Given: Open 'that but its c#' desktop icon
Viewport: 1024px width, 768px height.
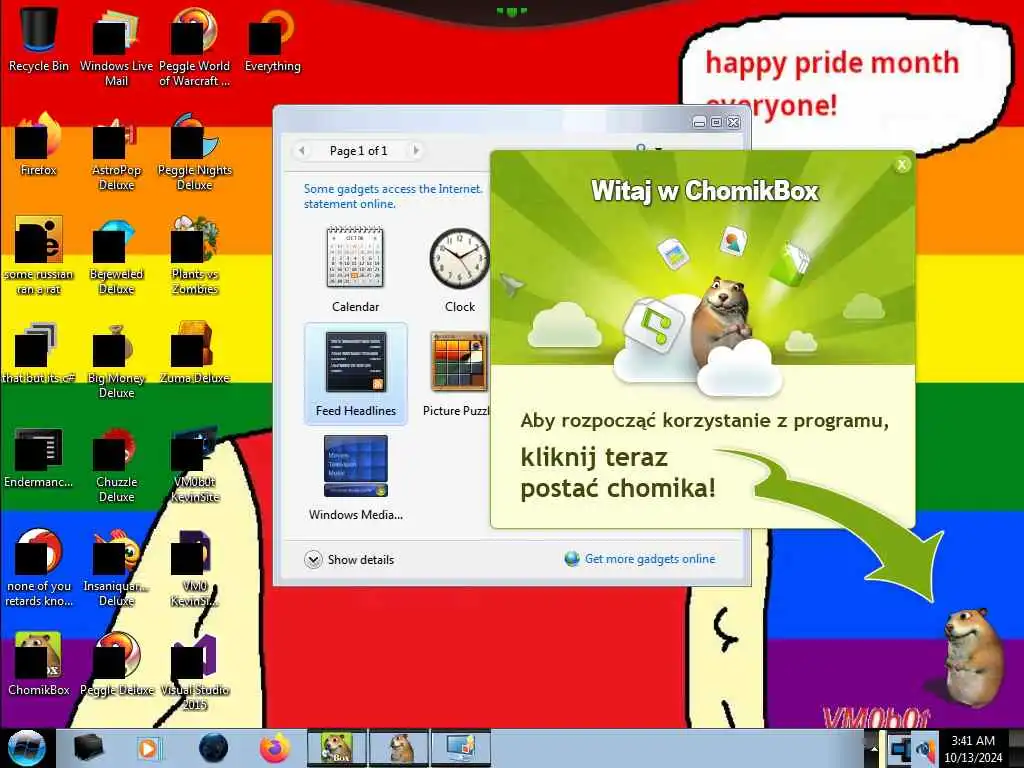Looking at the screenshot, I should [x=39, y=353].
